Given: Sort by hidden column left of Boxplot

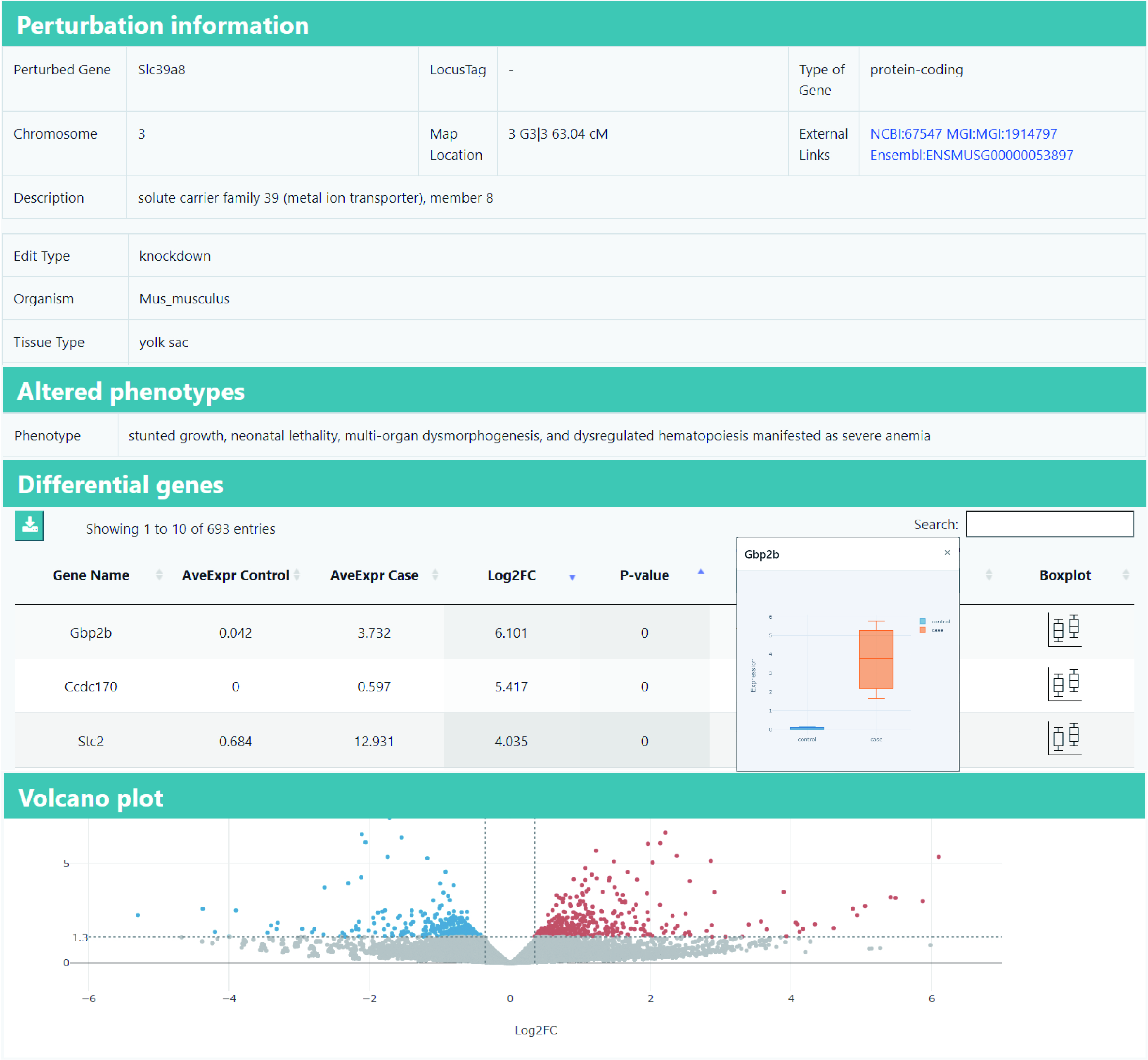Looking at the screenshot, I should pyautogui.click(x=989, y=574).
